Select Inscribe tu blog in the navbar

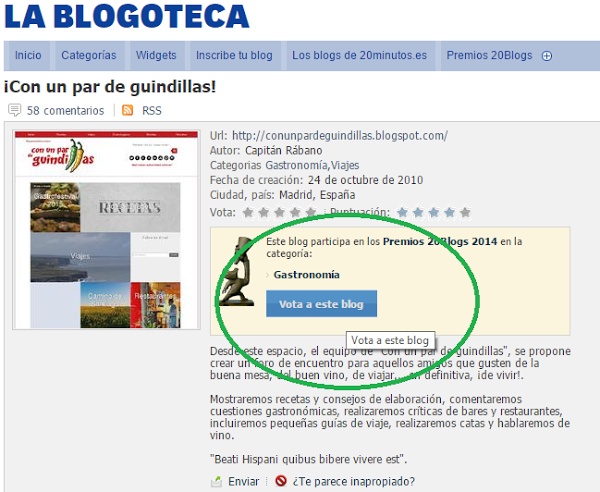point(234,56)
